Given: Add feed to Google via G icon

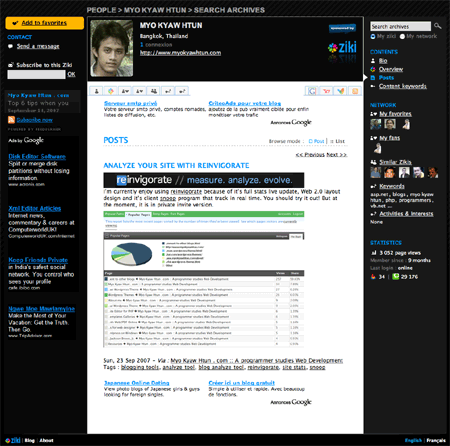Looking at the screenshot, I should [312, 91].
